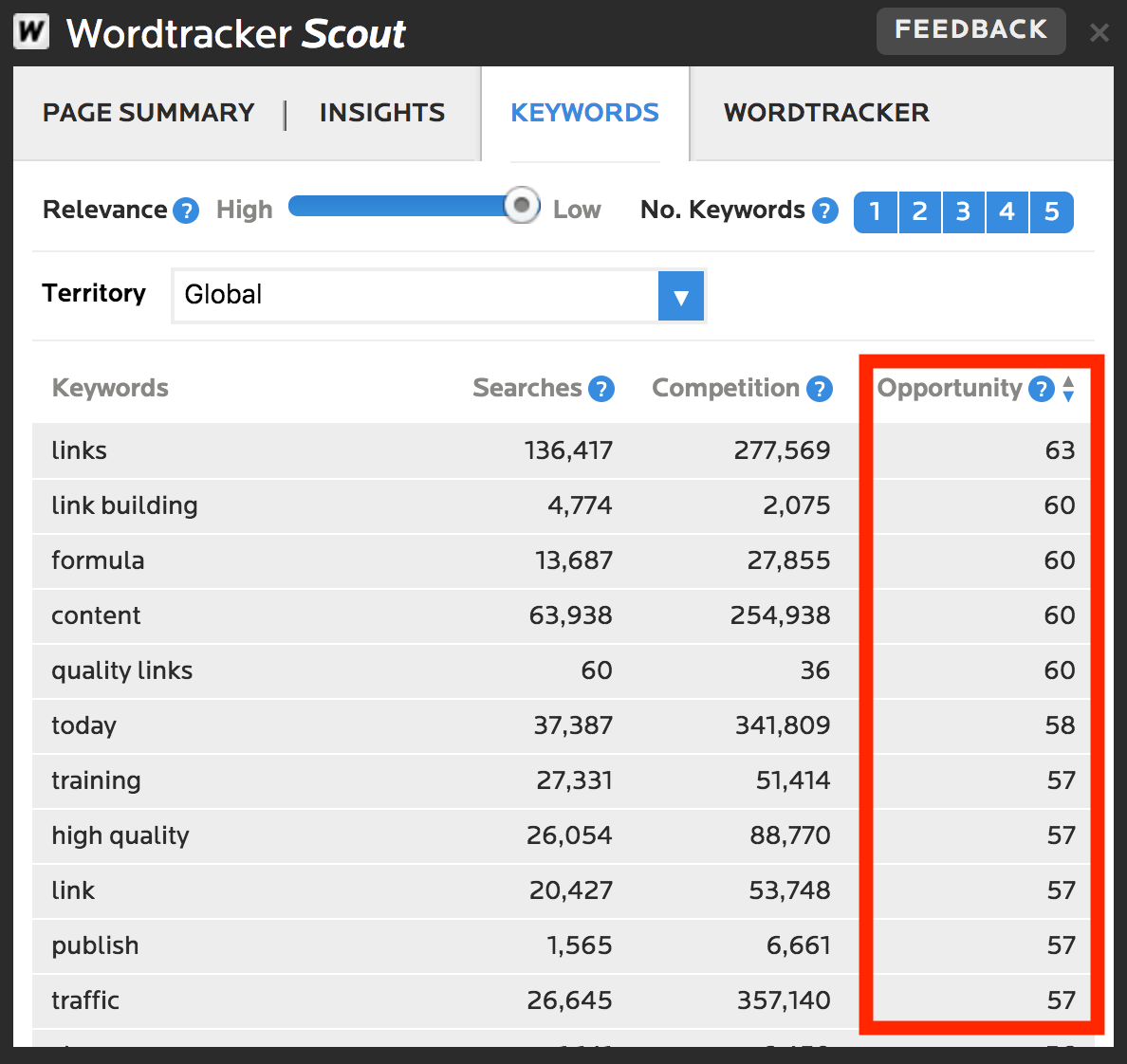This screenshot has height=1064, width=1127.
Task: Sort Opportunity column descending via down arrow
Action: (x=1068, y=394)
